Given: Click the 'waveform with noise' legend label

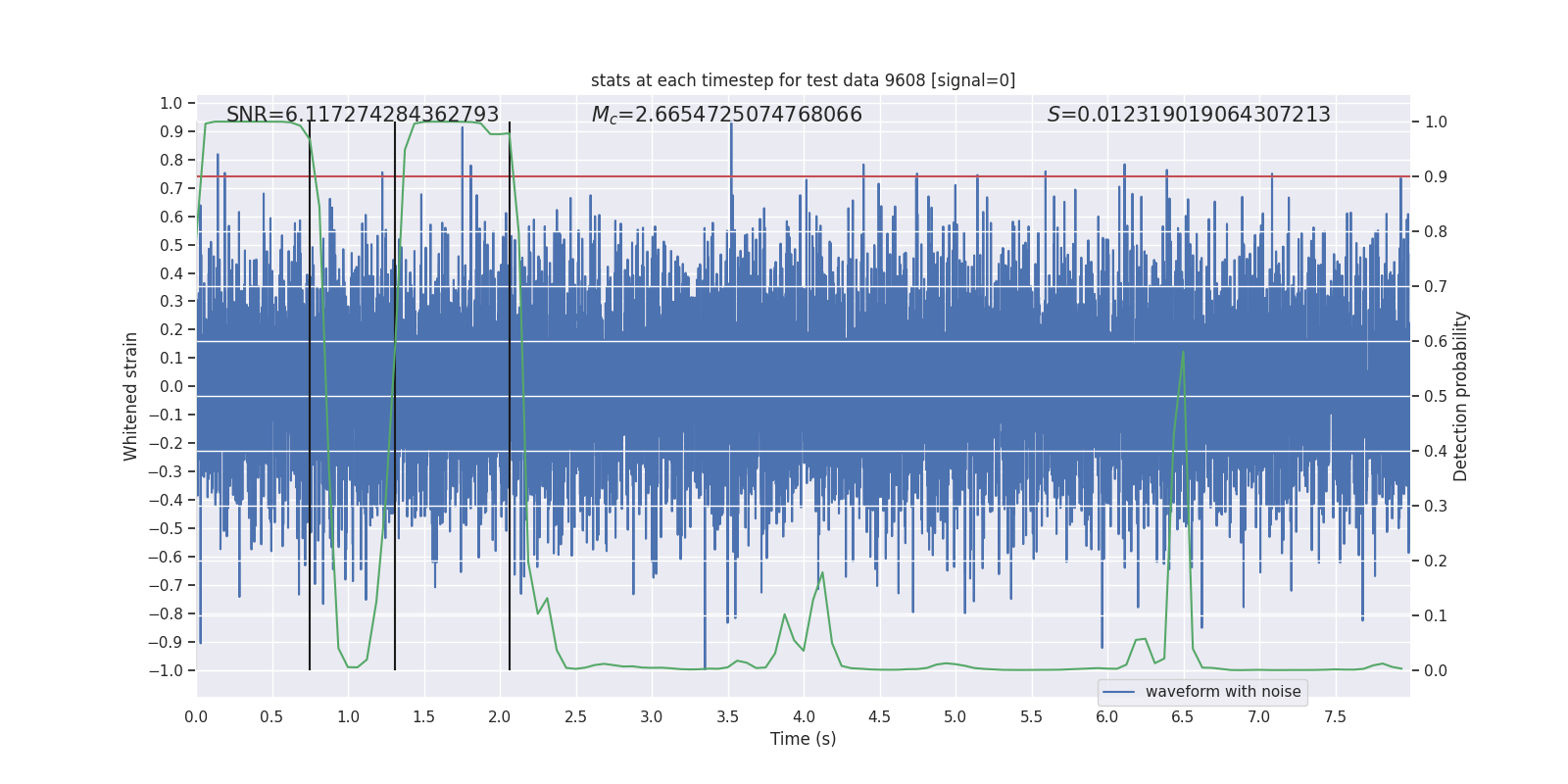Looking at the screenshot, I should tap(1223, 692).
